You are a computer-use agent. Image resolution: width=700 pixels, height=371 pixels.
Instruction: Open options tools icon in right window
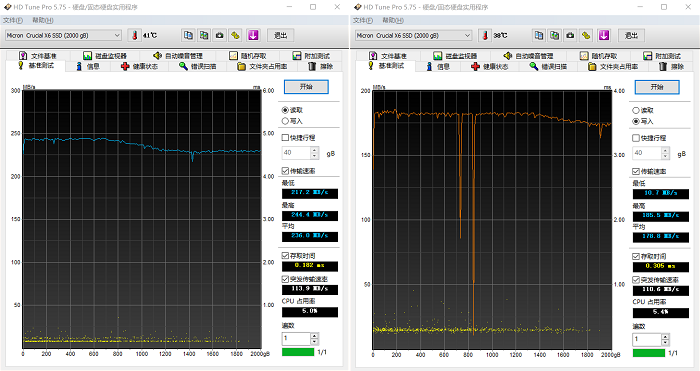tap(586, 35)
